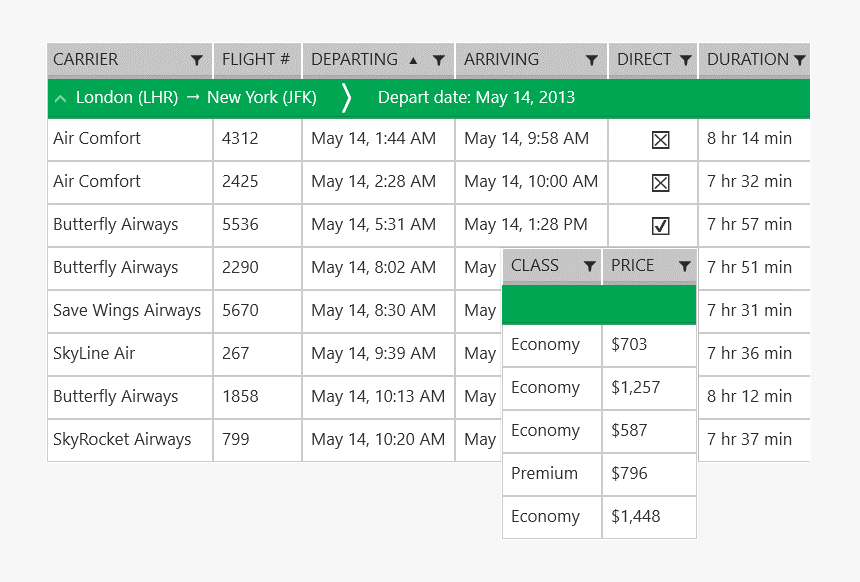Screen dimensions: 860x582
Task: Open the DURATION column filter funnel
Action: point(800,60)
